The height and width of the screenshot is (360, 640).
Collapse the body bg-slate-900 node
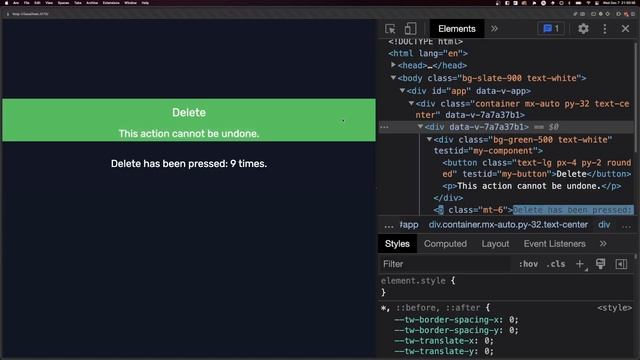[393, 78]
